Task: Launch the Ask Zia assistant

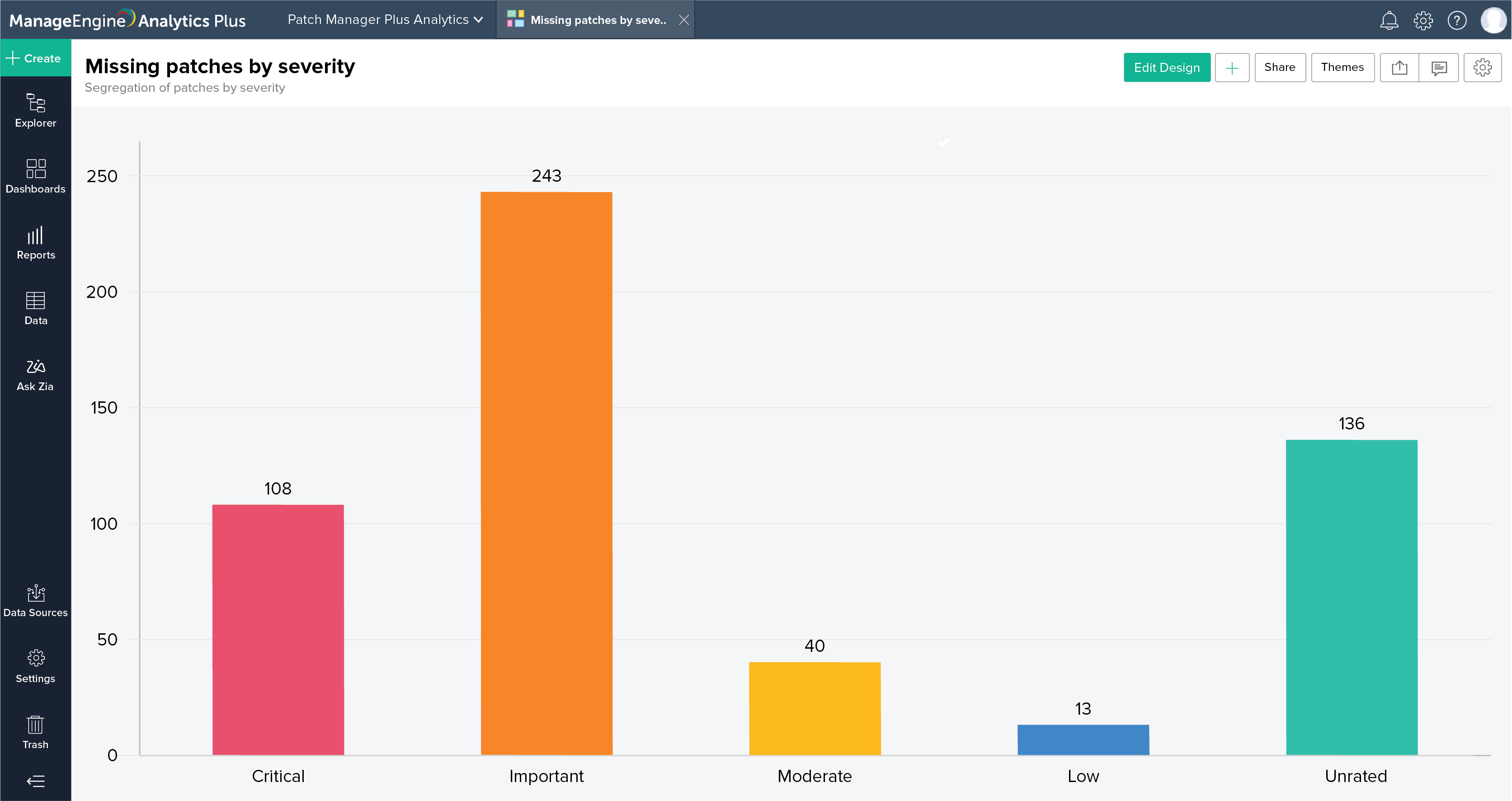Action: click(x=35, y=374)
